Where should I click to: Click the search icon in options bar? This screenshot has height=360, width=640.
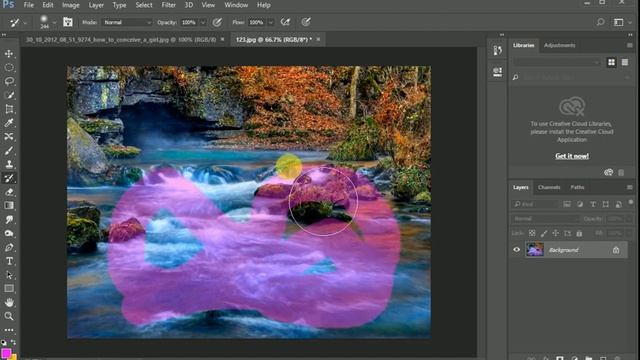coord(600,22)
